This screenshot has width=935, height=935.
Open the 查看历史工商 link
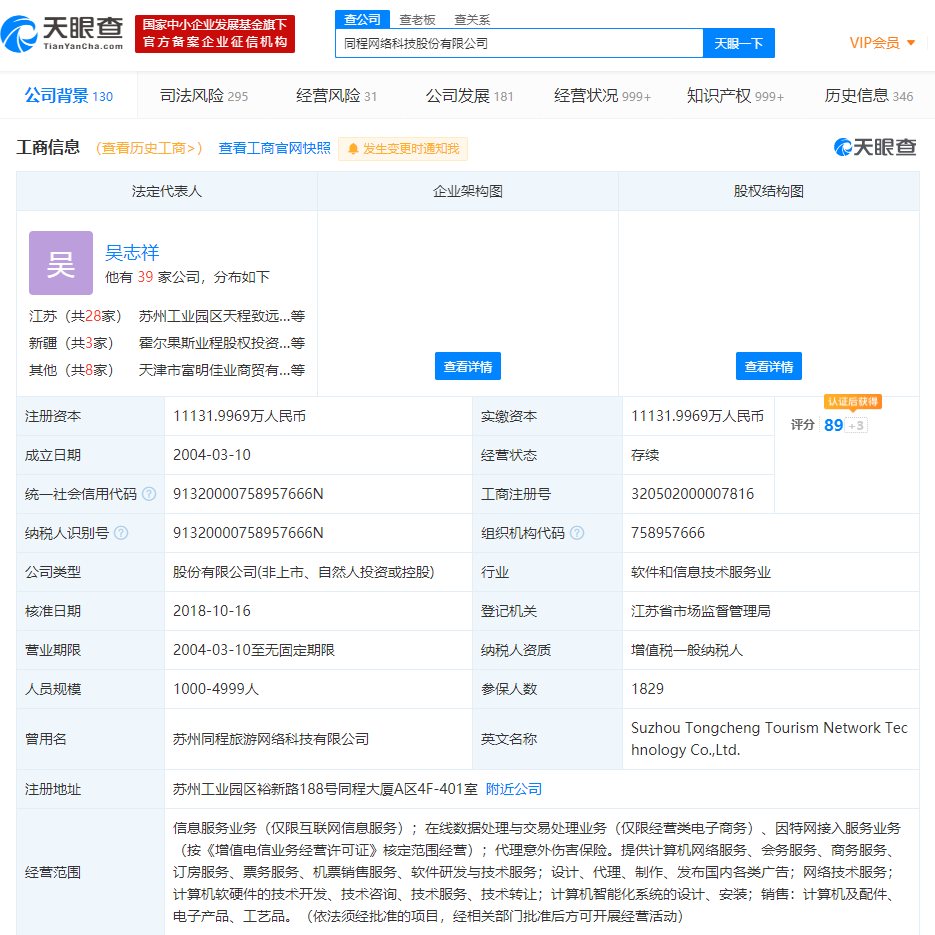pyautogui.click(x=149, y=148)
